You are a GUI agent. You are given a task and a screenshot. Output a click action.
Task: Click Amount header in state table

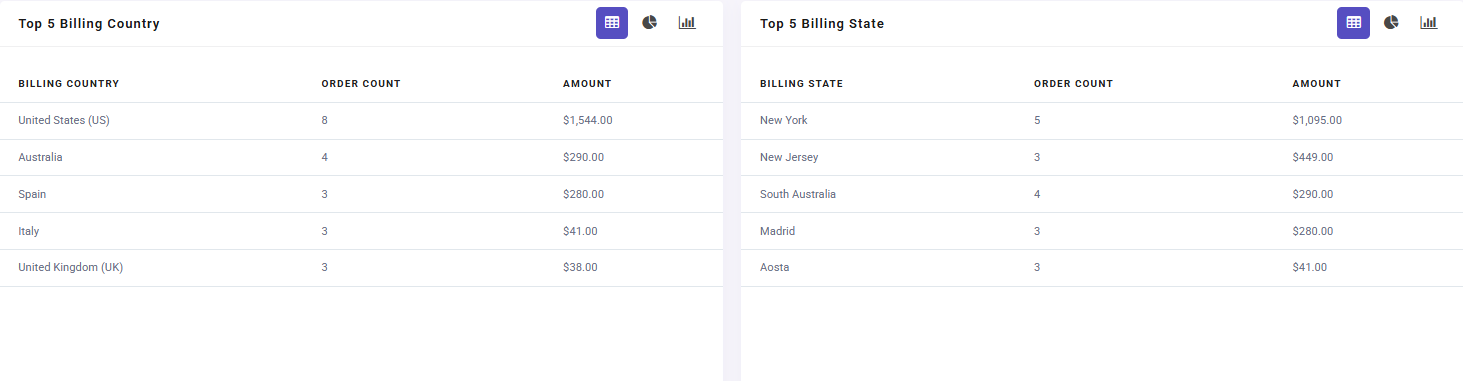pyautogui.click(x=1316, y=84)
